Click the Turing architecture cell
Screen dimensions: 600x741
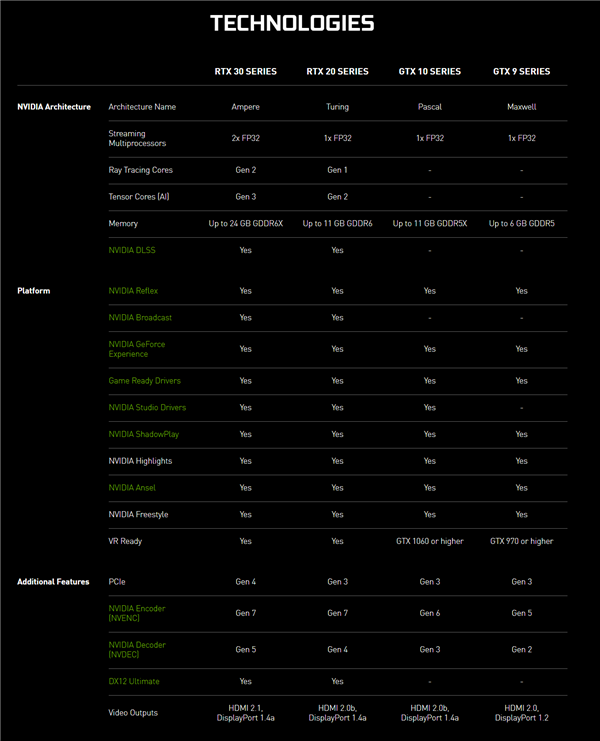337,107
